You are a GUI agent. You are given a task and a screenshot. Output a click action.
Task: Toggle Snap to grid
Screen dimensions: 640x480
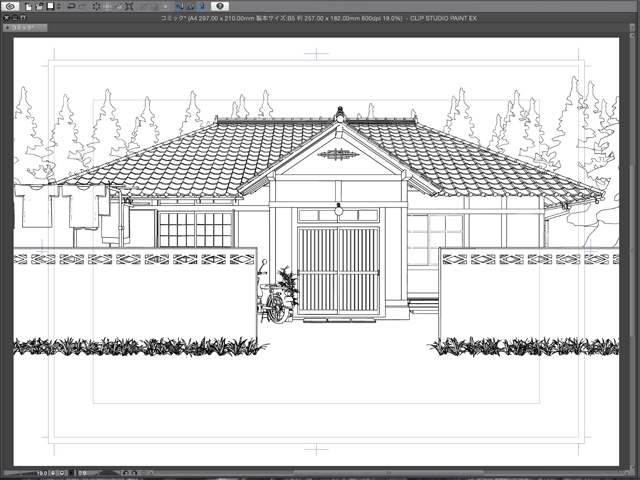pyautogui.click(x=202, y=7)
